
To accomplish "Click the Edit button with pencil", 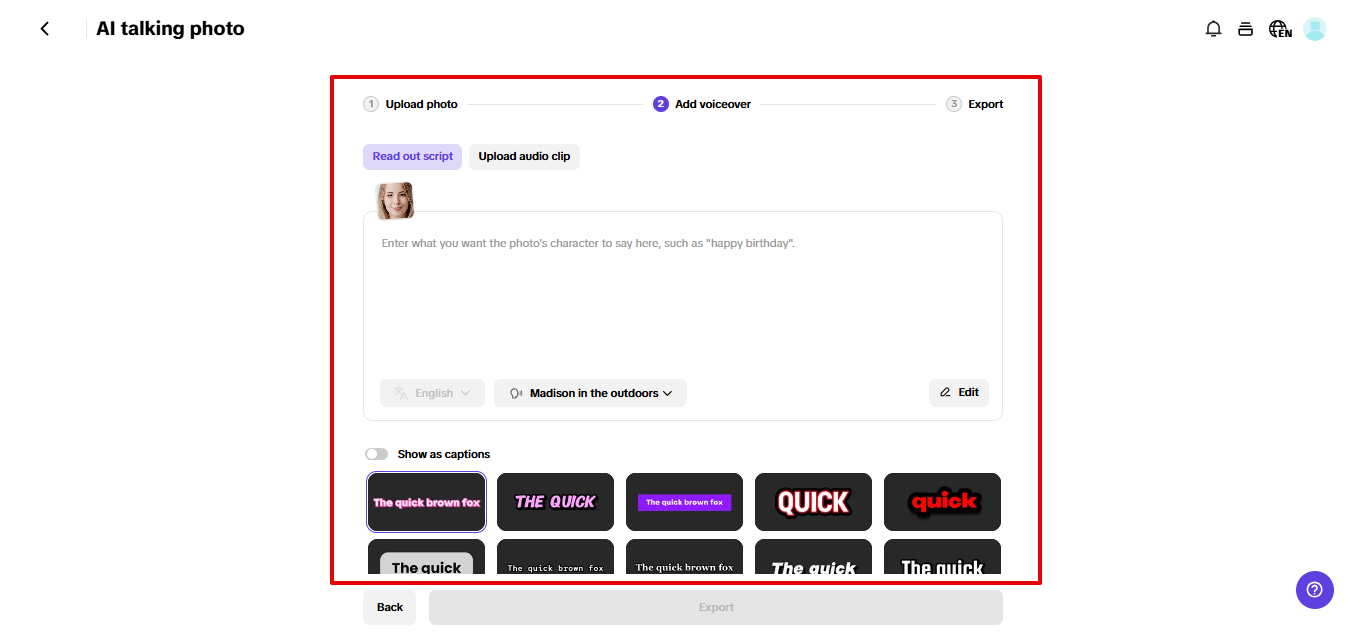I will [x=959, y=393].
